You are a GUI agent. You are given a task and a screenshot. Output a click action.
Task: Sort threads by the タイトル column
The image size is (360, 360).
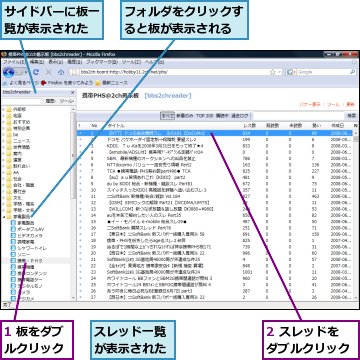116,126
